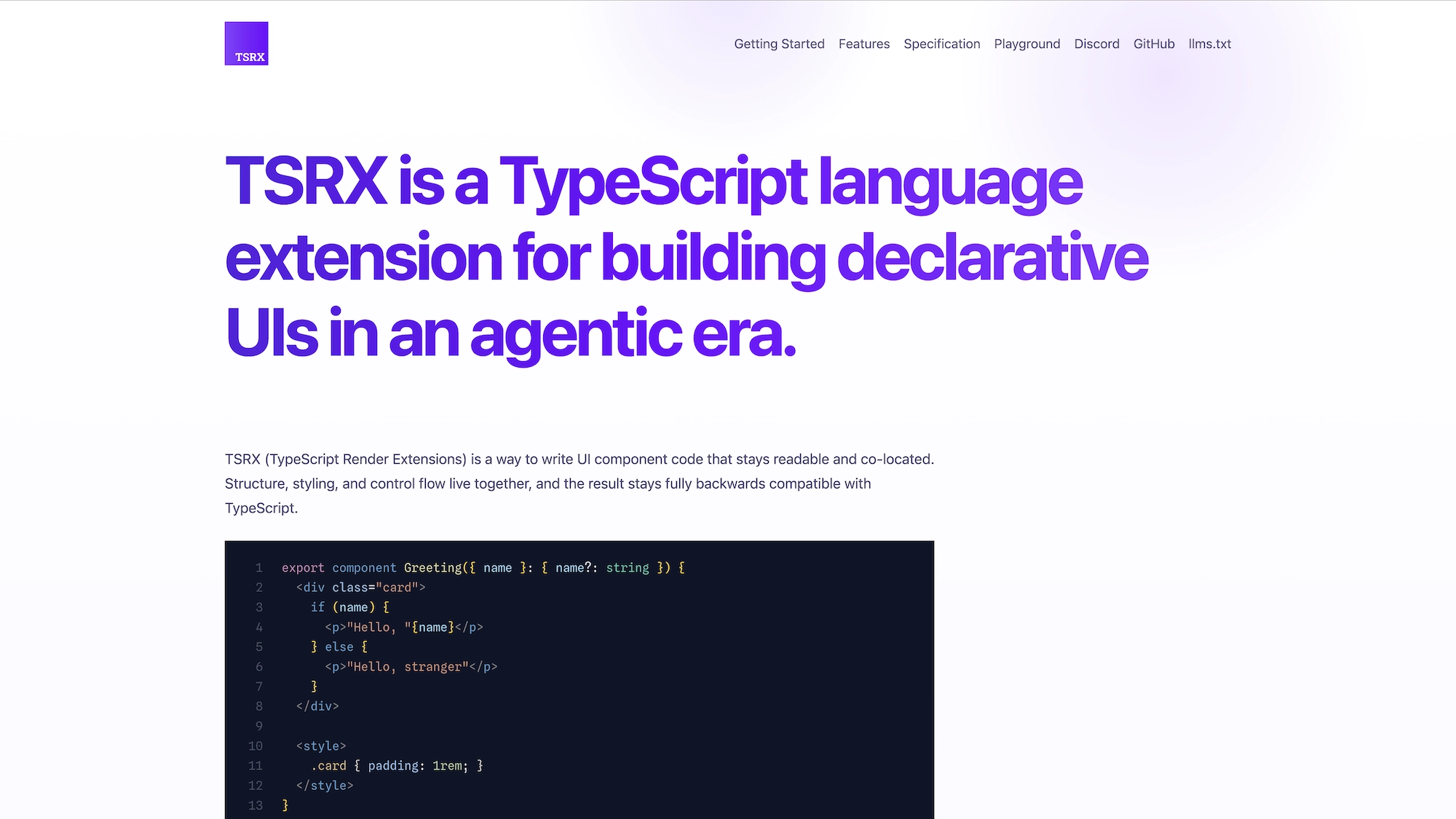
Task: Visit the Discord link
Action: coord(1096,44)
